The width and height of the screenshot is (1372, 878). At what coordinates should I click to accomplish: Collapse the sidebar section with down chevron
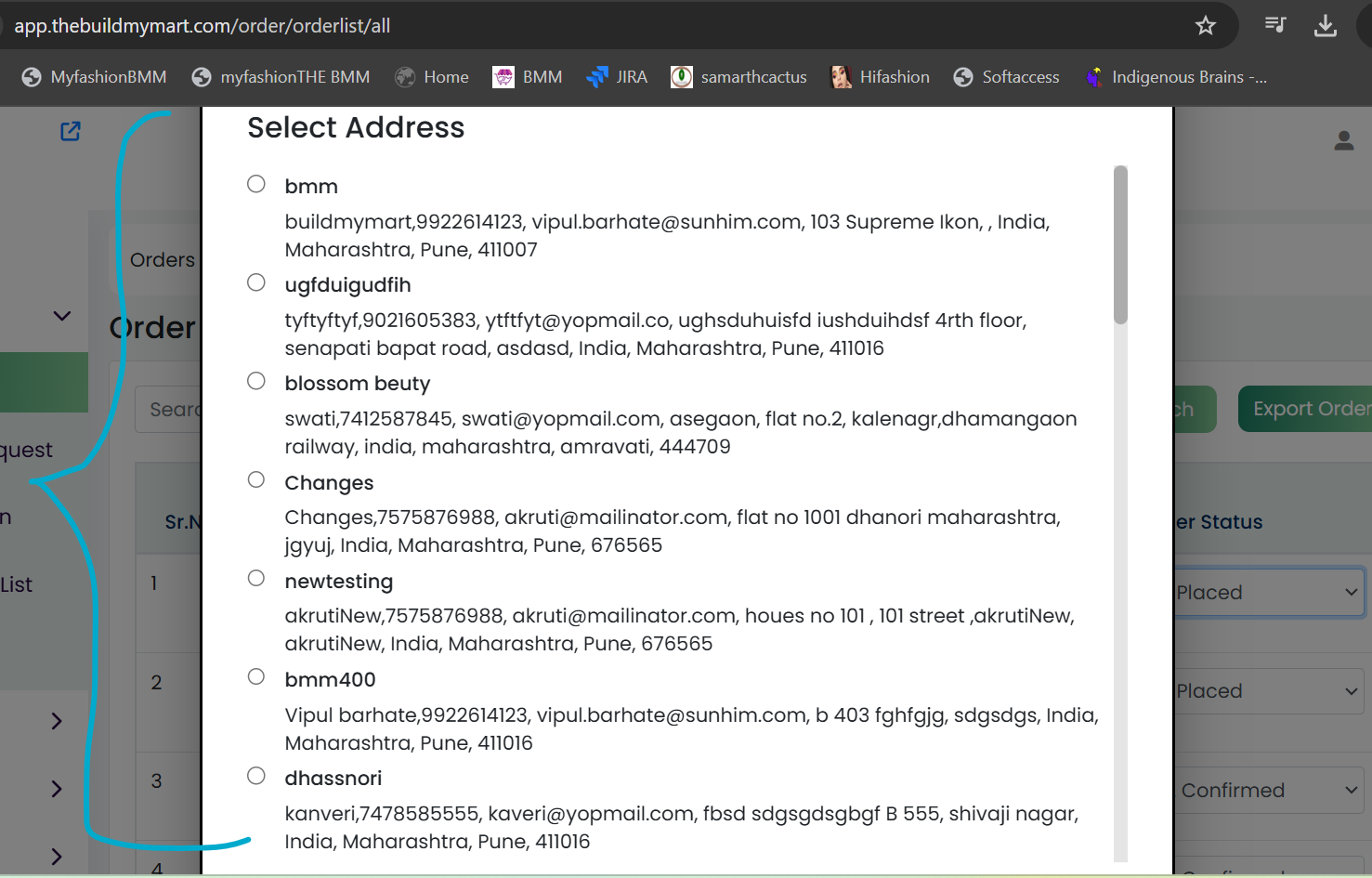(x=62, y=316)
